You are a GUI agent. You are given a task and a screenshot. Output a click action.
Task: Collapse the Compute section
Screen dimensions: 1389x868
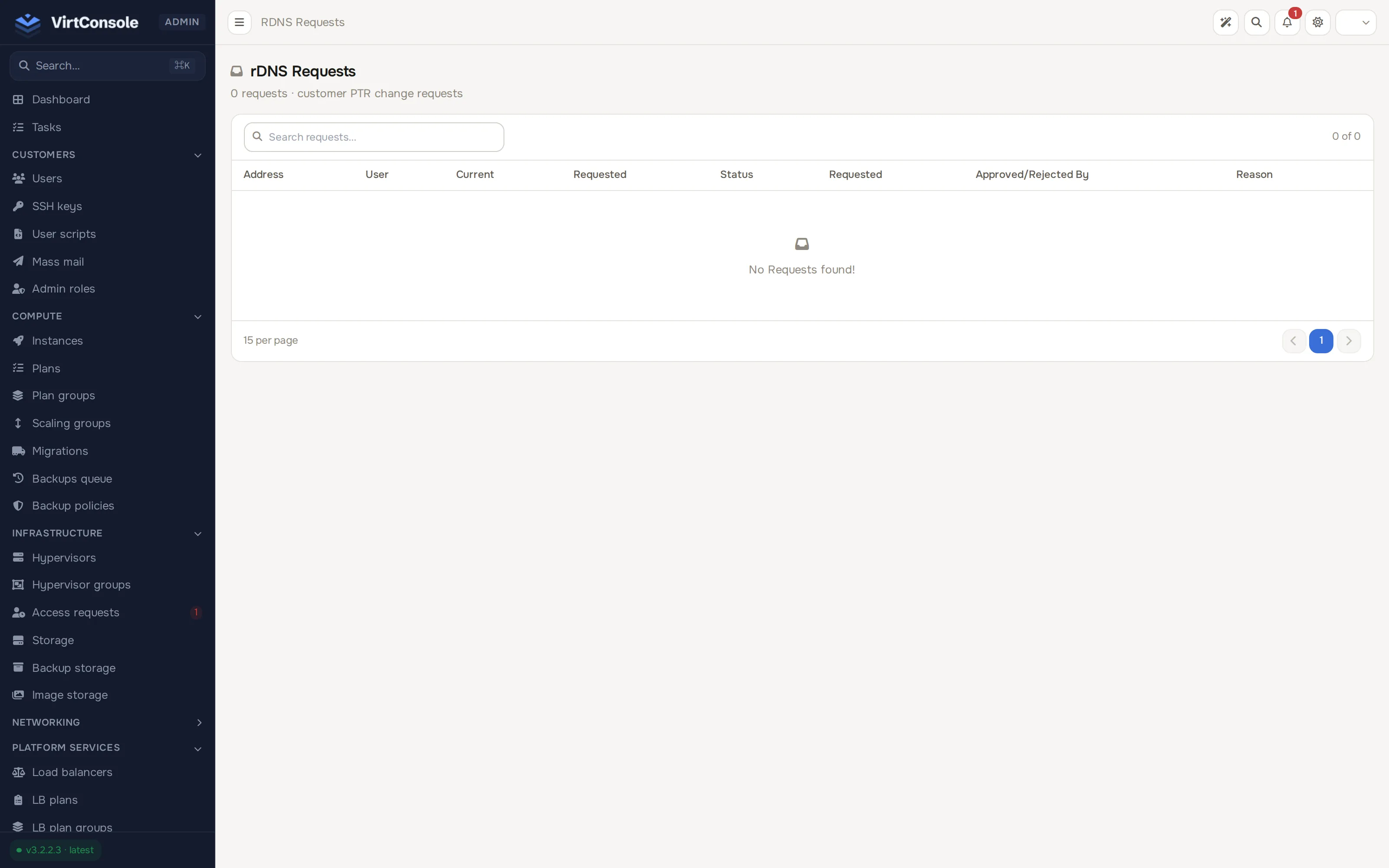click(x=107, y=316)
